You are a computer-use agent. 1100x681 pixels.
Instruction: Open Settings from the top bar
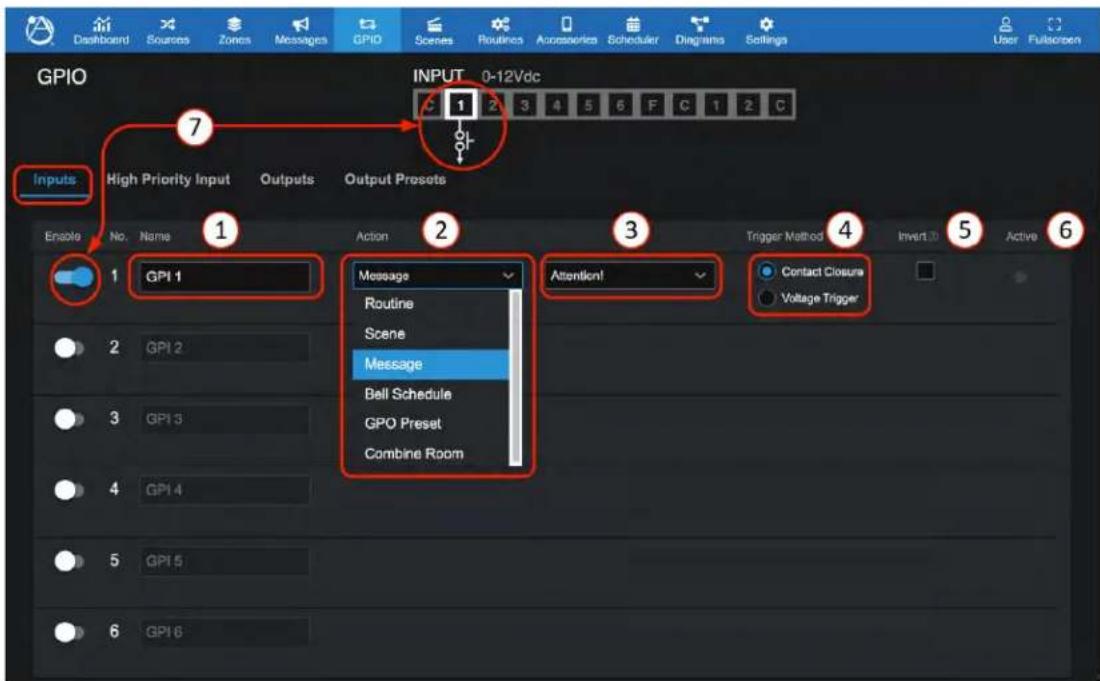(x=766, y=32)
